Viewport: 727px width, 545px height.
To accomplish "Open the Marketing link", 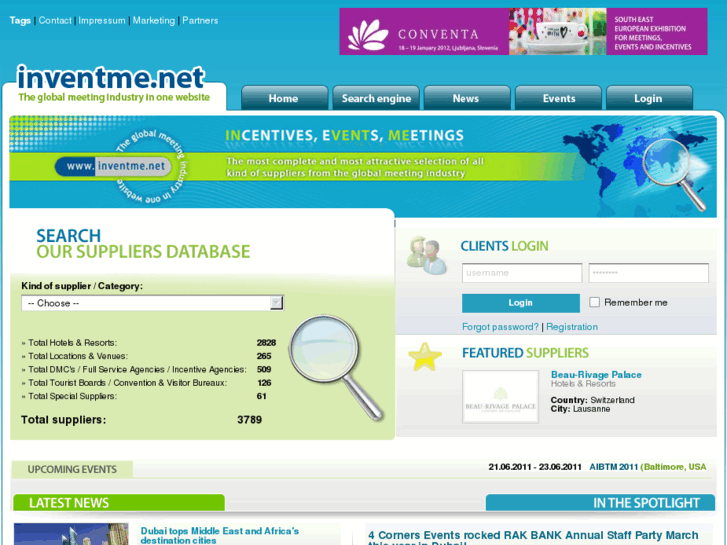I will point(154,20).
